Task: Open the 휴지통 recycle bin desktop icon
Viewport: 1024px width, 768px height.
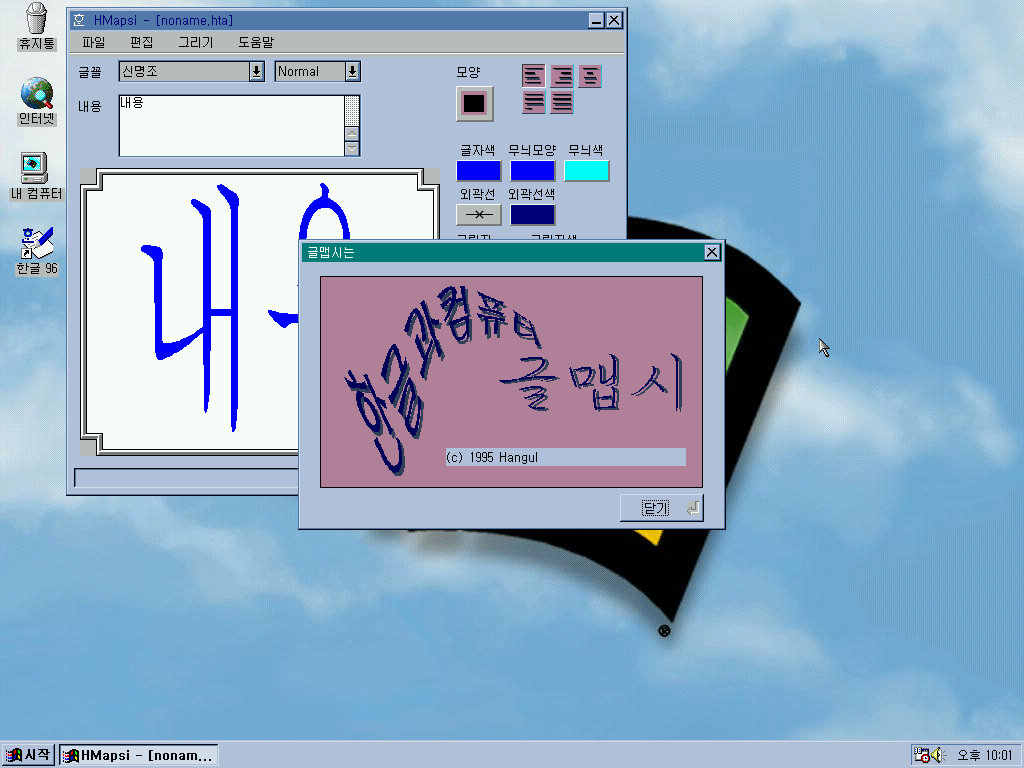Action: pos(37,27)
